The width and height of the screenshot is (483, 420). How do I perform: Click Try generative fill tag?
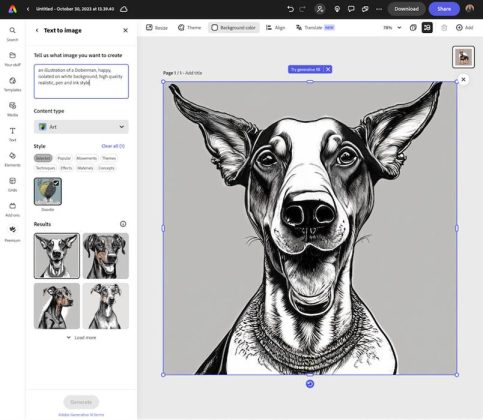click(x=305, y=69)
